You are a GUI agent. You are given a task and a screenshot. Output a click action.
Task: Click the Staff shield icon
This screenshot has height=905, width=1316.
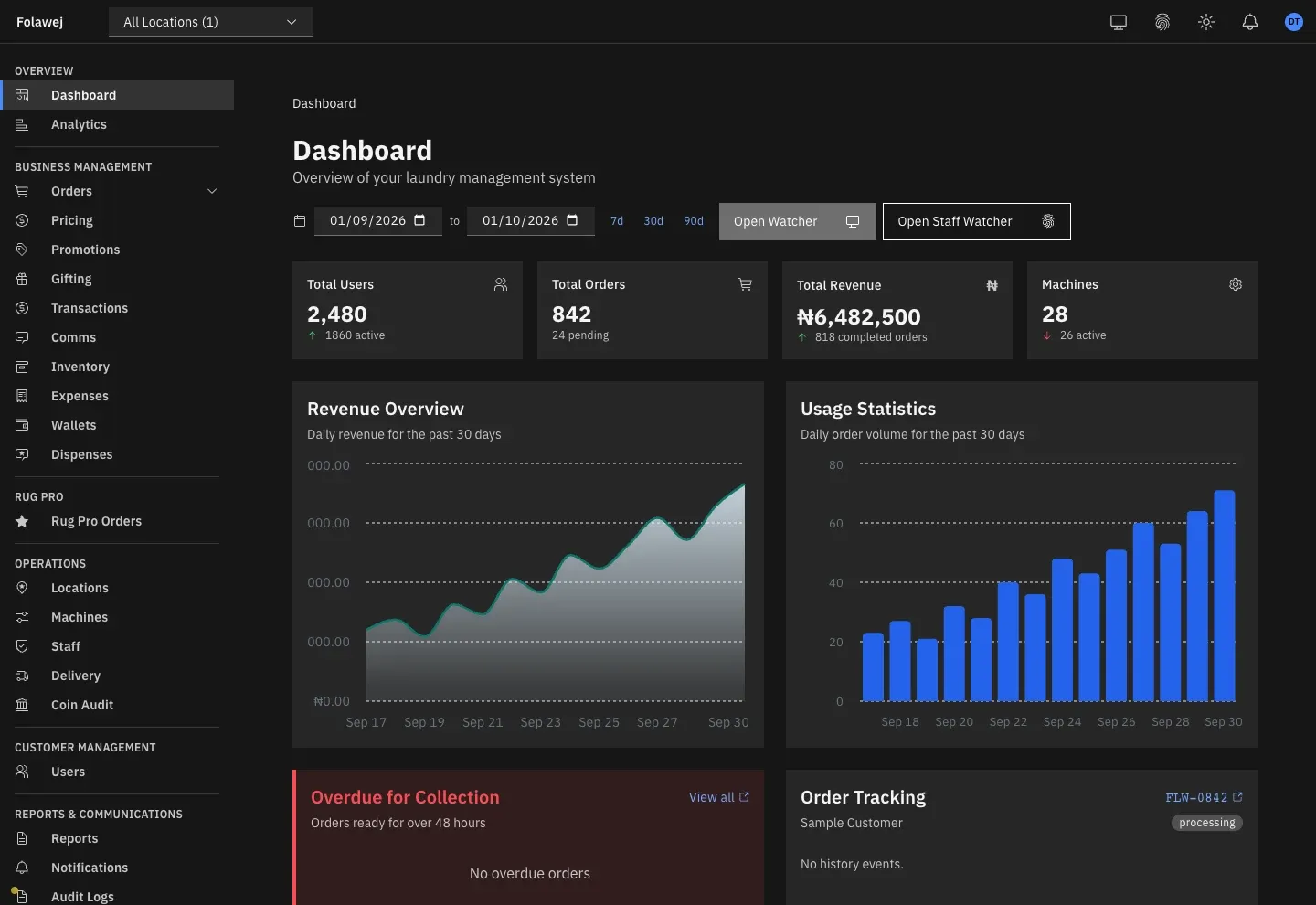[x=22, y=646]
